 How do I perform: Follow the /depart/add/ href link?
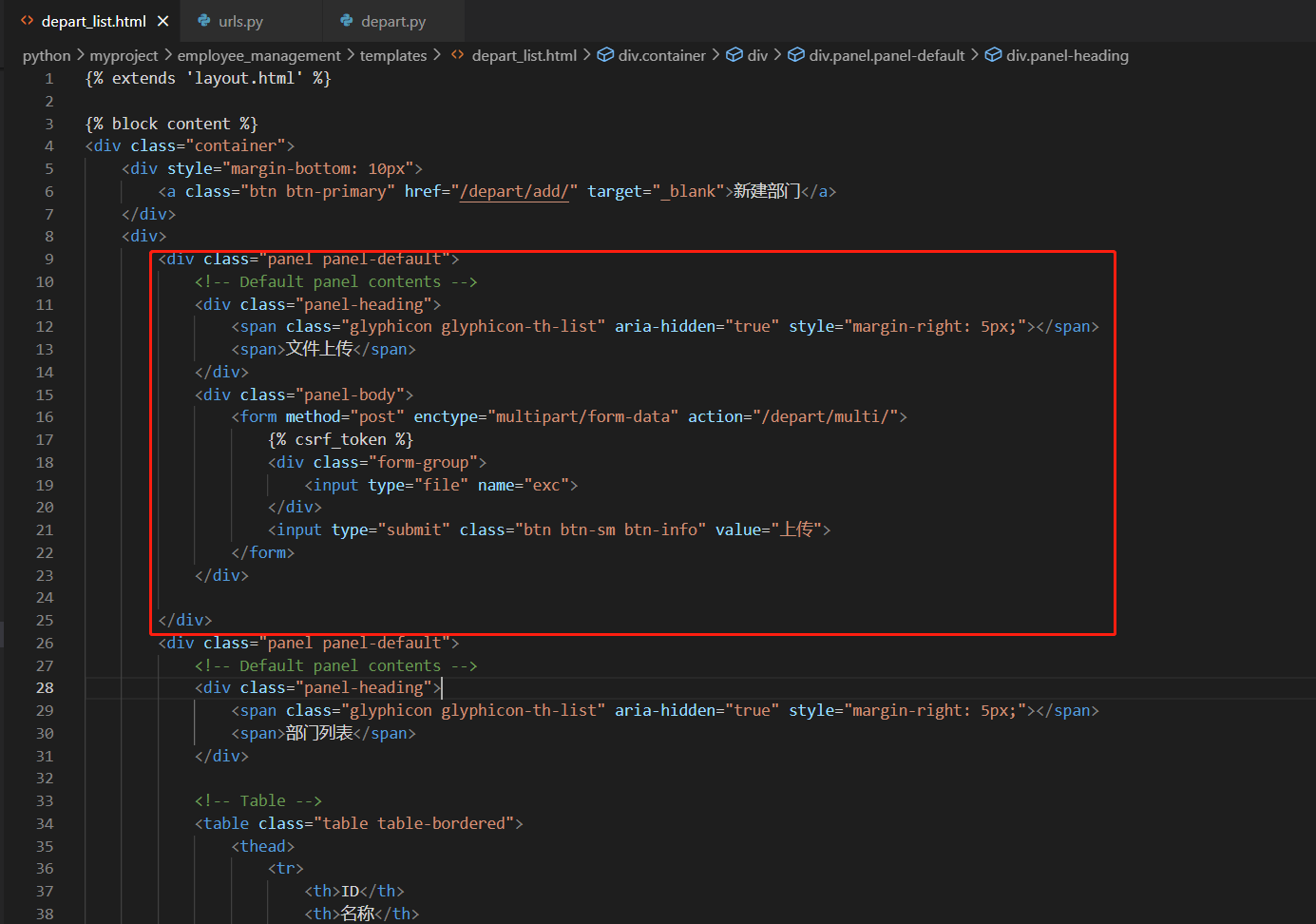click(x=514, y=191)
